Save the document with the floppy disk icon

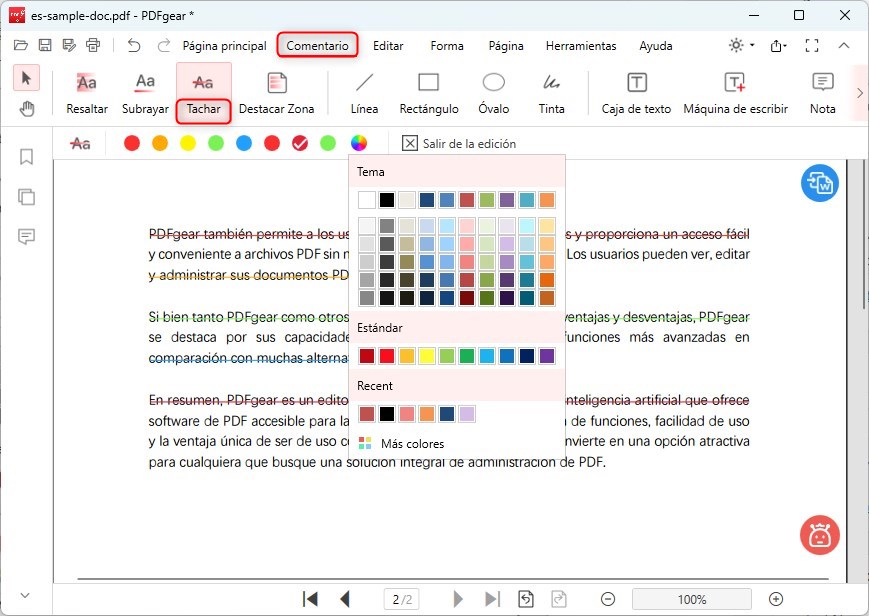coord(45,45)
